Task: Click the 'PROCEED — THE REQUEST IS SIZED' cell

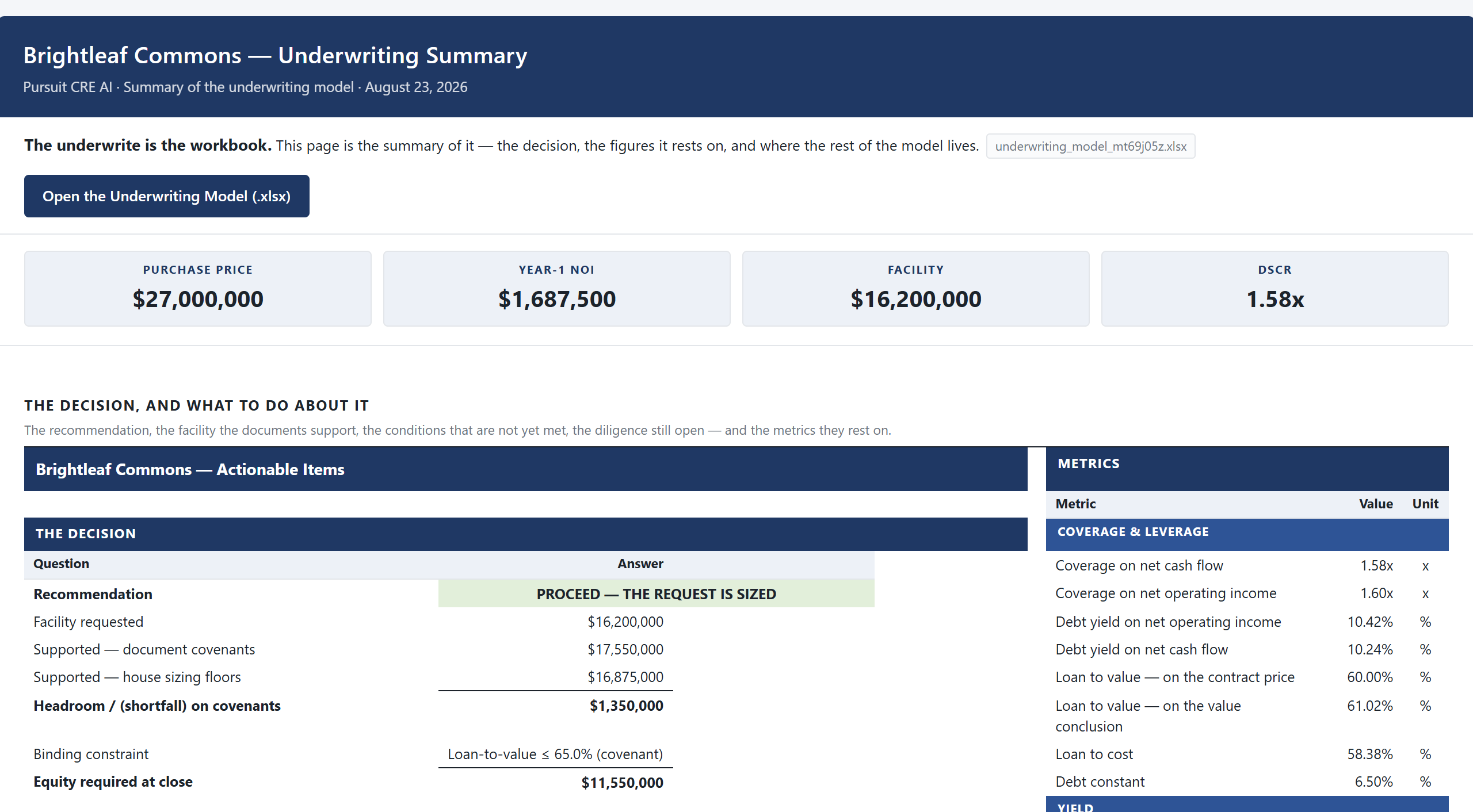Action: (x=657, y=594)
